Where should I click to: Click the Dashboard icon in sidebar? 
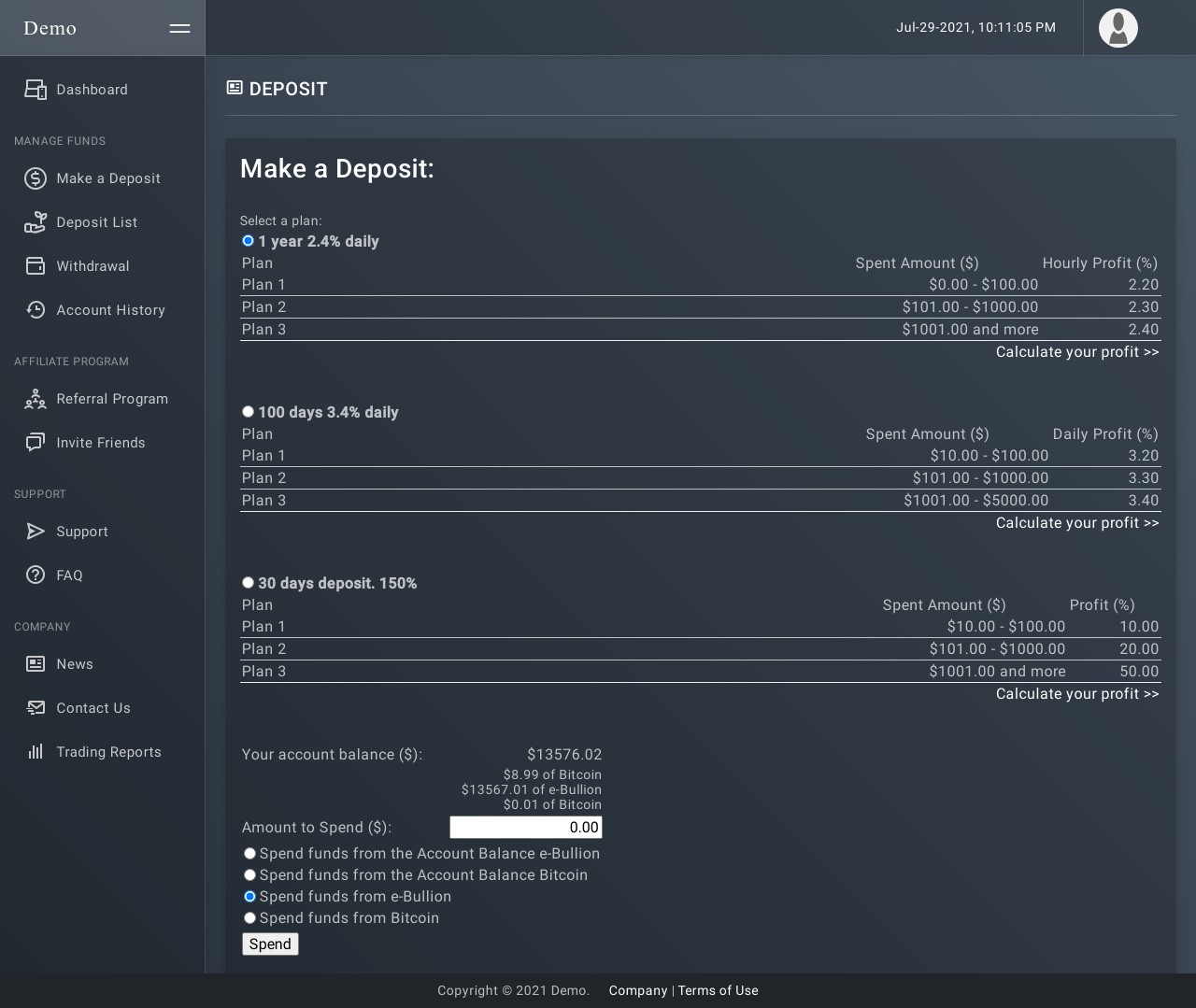point(36,90)
